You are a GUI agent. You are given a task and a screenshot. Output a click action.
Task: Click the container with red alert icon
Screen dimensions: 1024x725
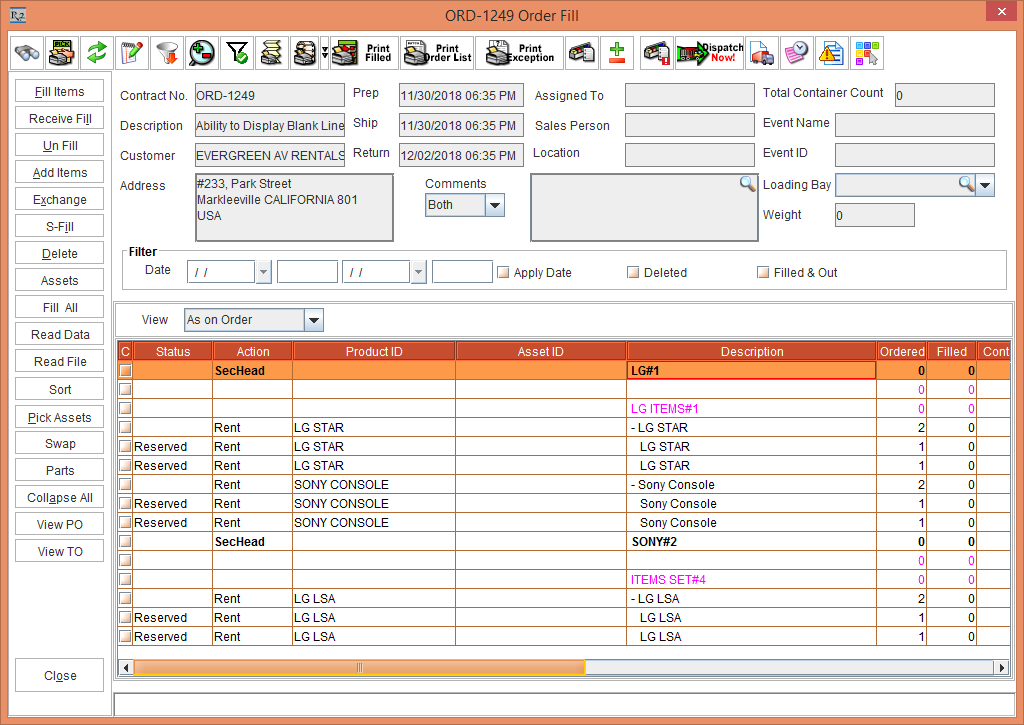657,53
